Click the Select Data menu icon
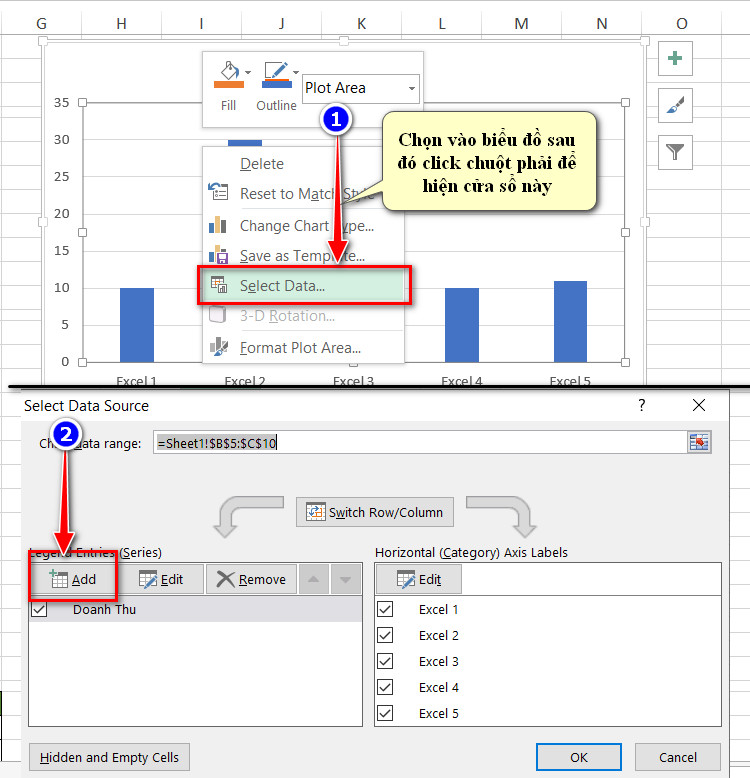750x778 pixels. coord(219,285)
